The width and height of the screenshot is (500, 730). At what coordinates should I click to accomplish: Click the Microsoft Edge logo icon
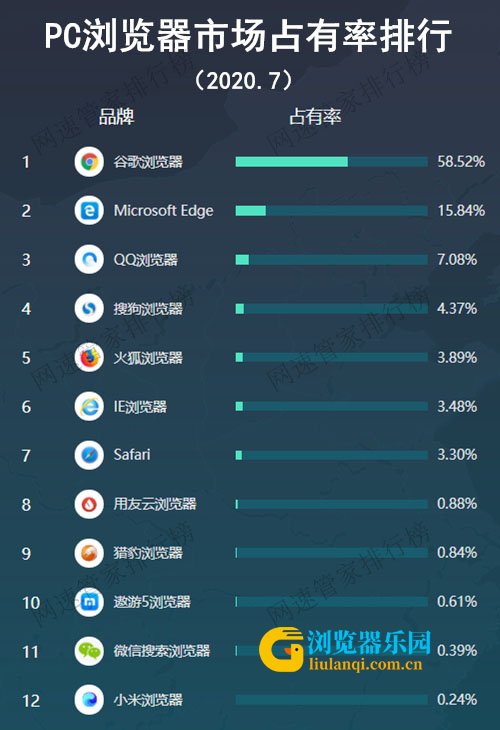tap(89, 210)
